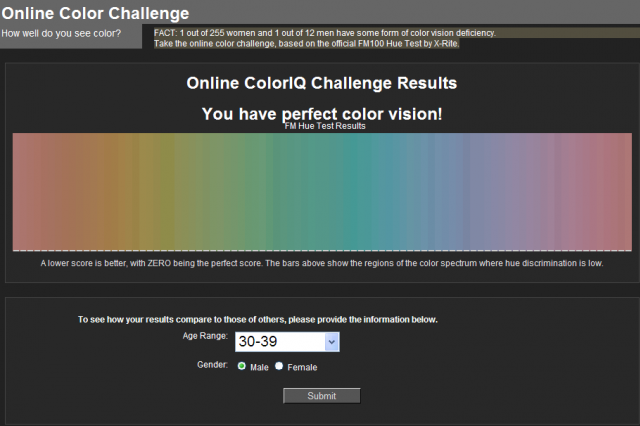Open the Age Range dropdown showing 30-39
The height and width of the screenshot is (426, 640).
pyautogui.click(x=287, y=342)
